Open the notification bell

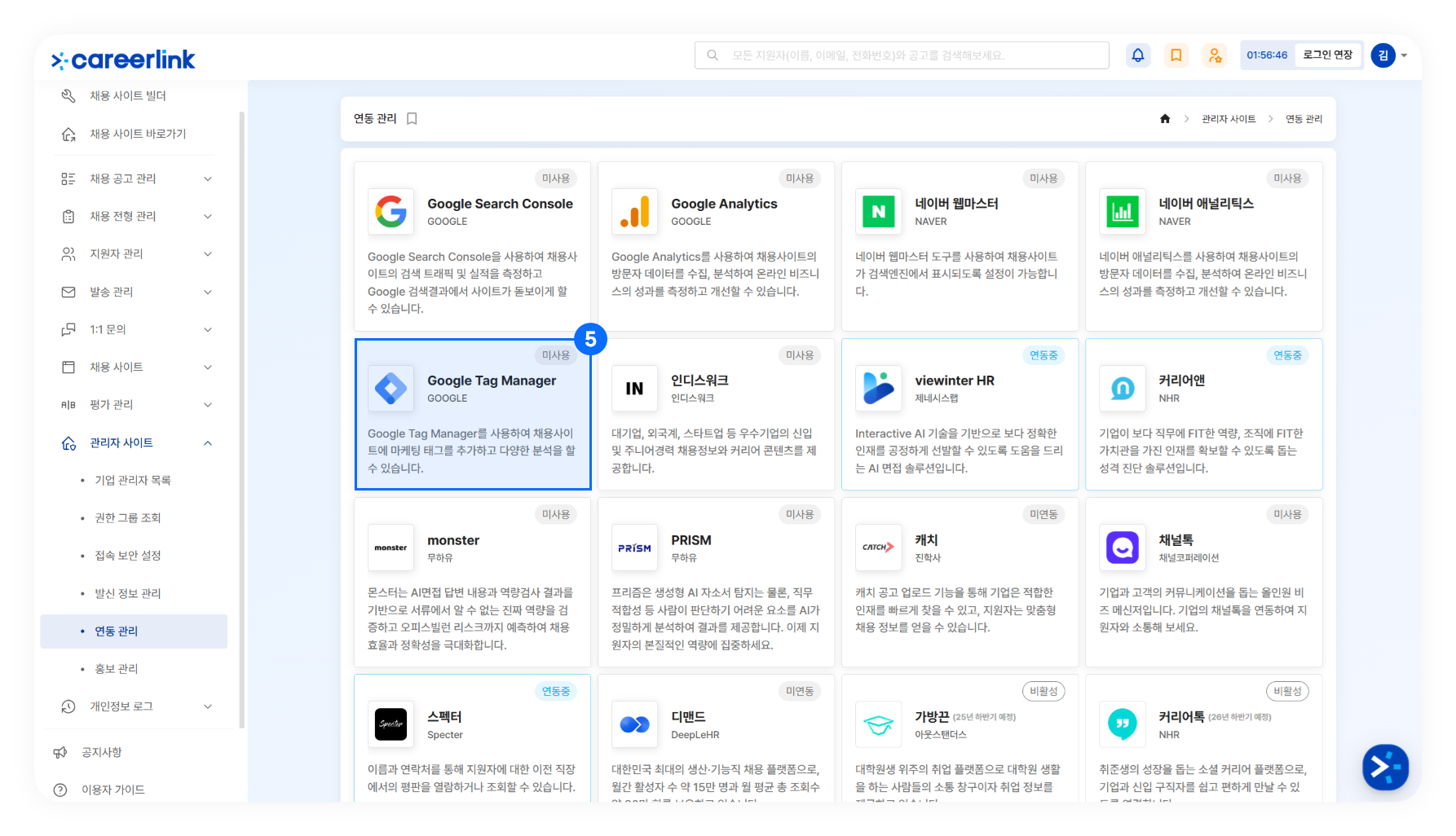[1138, 55]
